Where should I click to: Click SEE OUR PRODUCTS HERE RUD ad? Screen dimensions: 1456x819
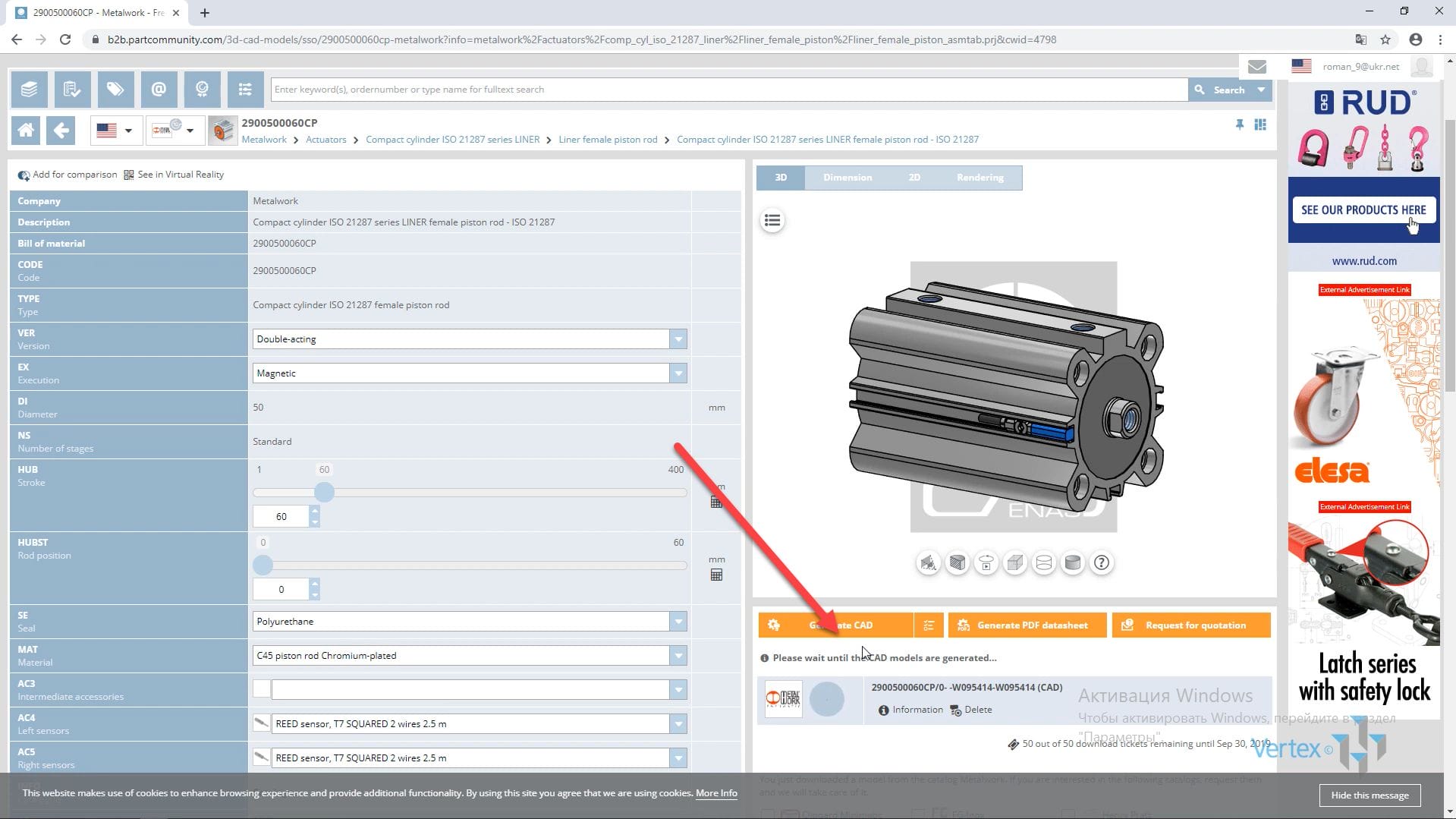click(1363, 210)
